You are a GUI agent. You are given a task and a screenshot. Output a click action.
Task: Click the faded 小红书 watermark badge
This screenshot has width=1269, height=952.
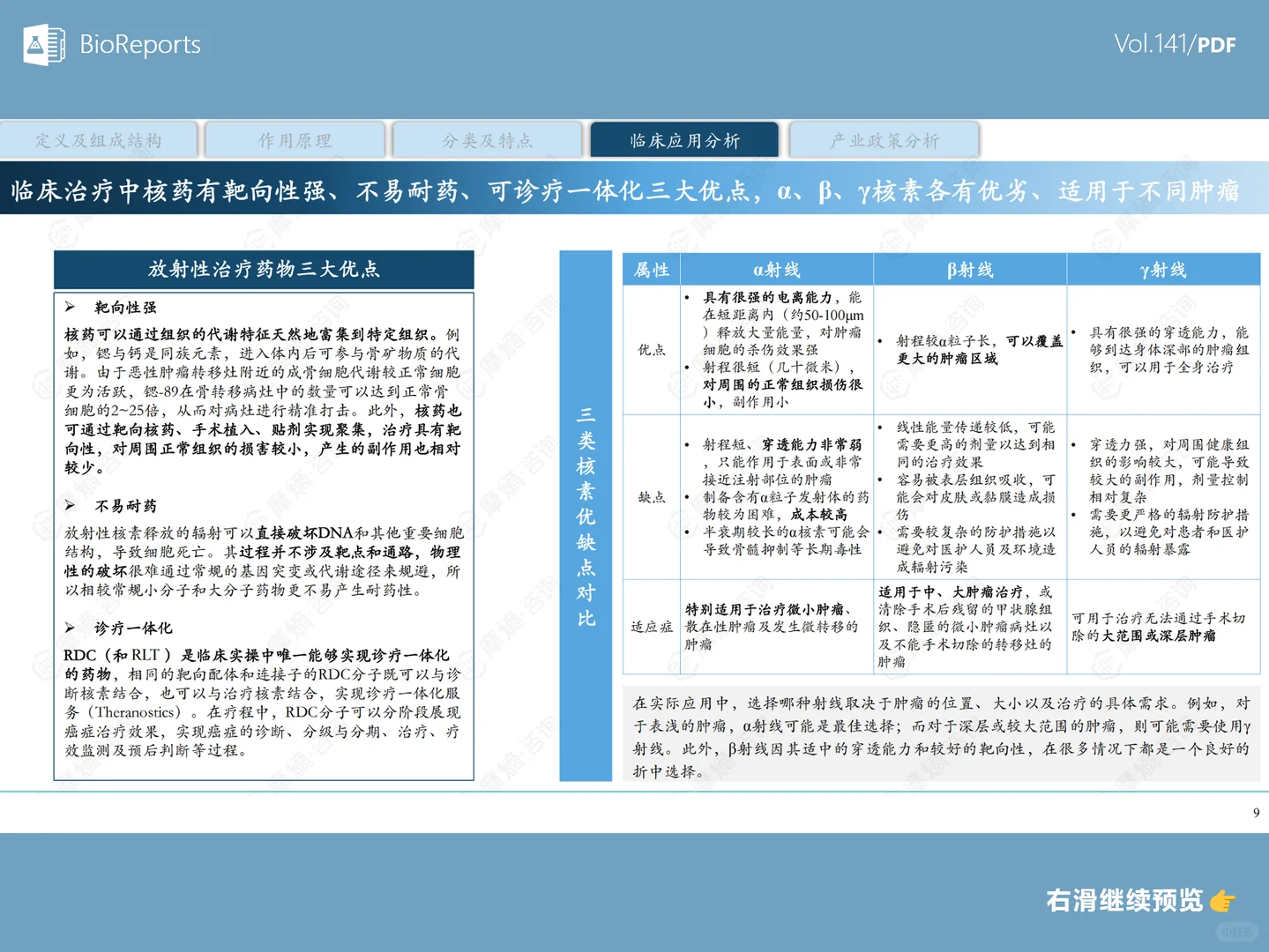[x=1238, y=932]
